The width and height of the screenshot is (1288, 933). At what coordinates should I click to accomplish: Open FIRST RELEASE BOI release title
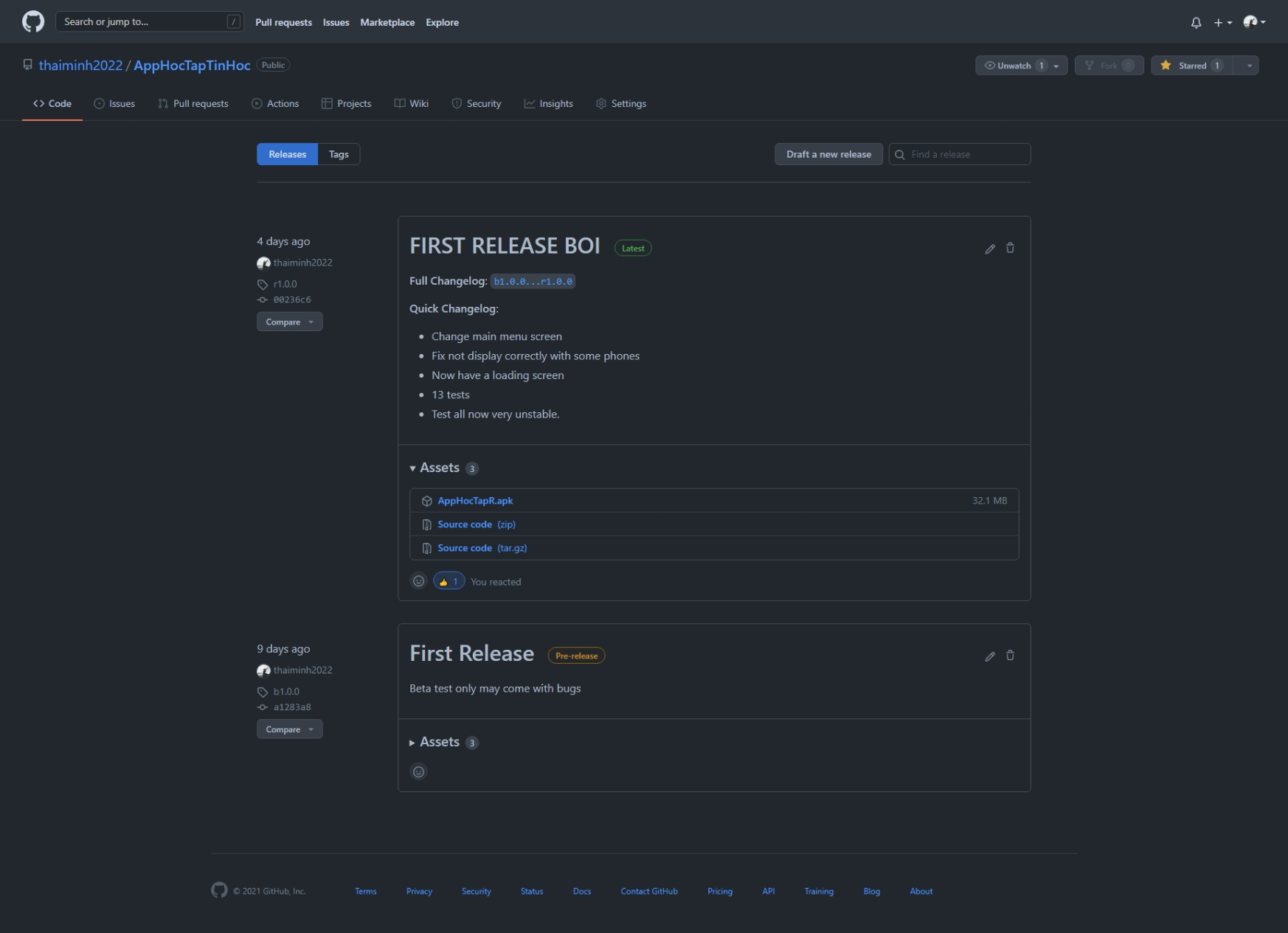tap(505, 246)
